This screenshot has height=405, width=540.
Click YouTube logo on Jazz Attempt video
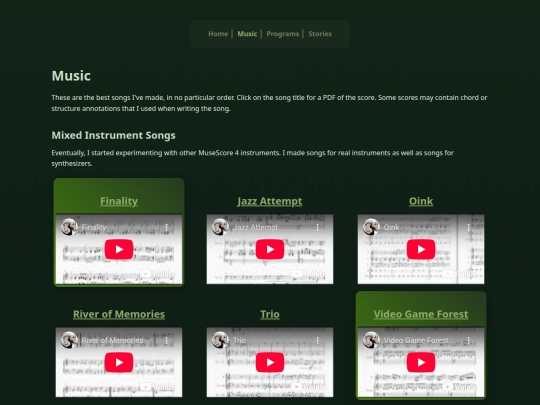click(x=309, y=274)
